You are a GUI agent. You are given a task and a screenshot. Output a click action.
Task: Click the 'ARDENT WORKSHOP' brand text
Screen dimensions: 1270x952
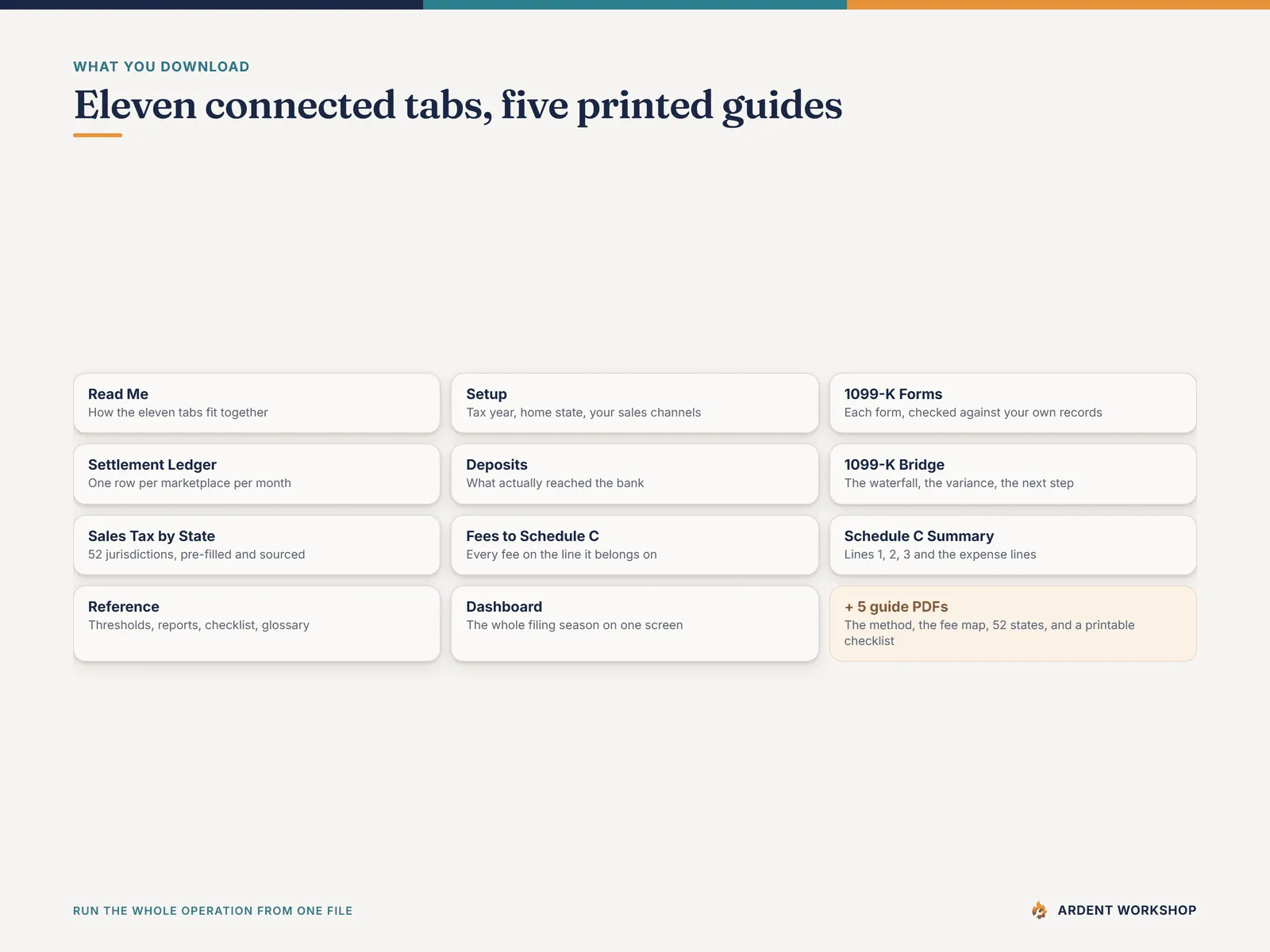[1126, 910]
